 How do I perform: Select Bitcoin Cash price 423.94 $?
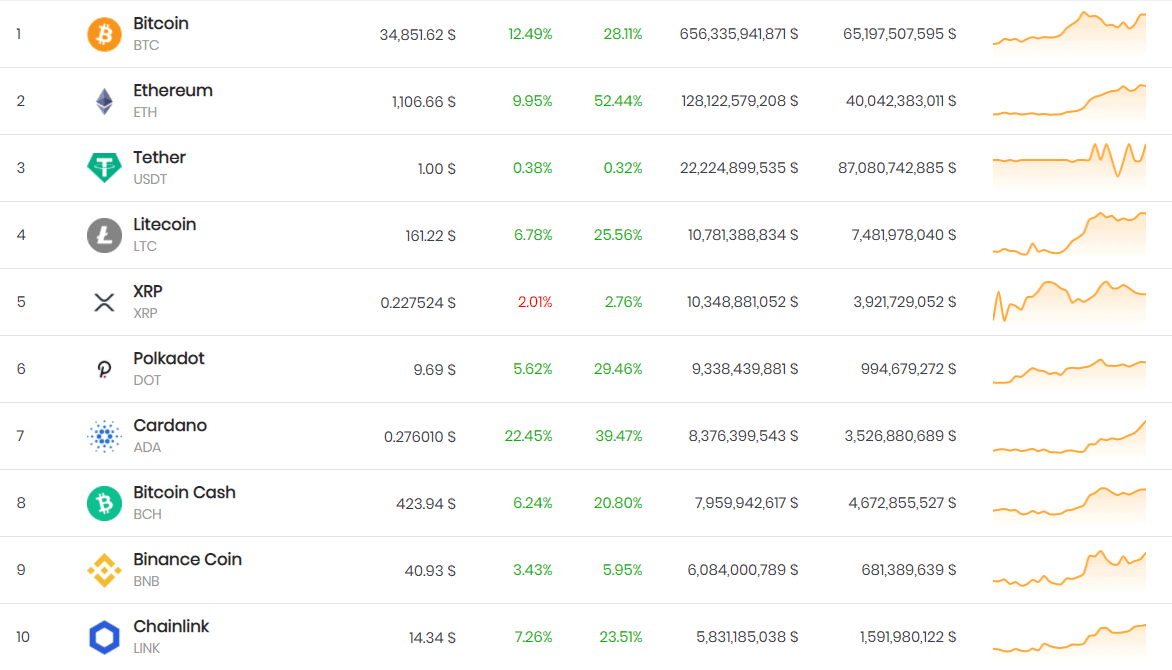coord(425,503)
